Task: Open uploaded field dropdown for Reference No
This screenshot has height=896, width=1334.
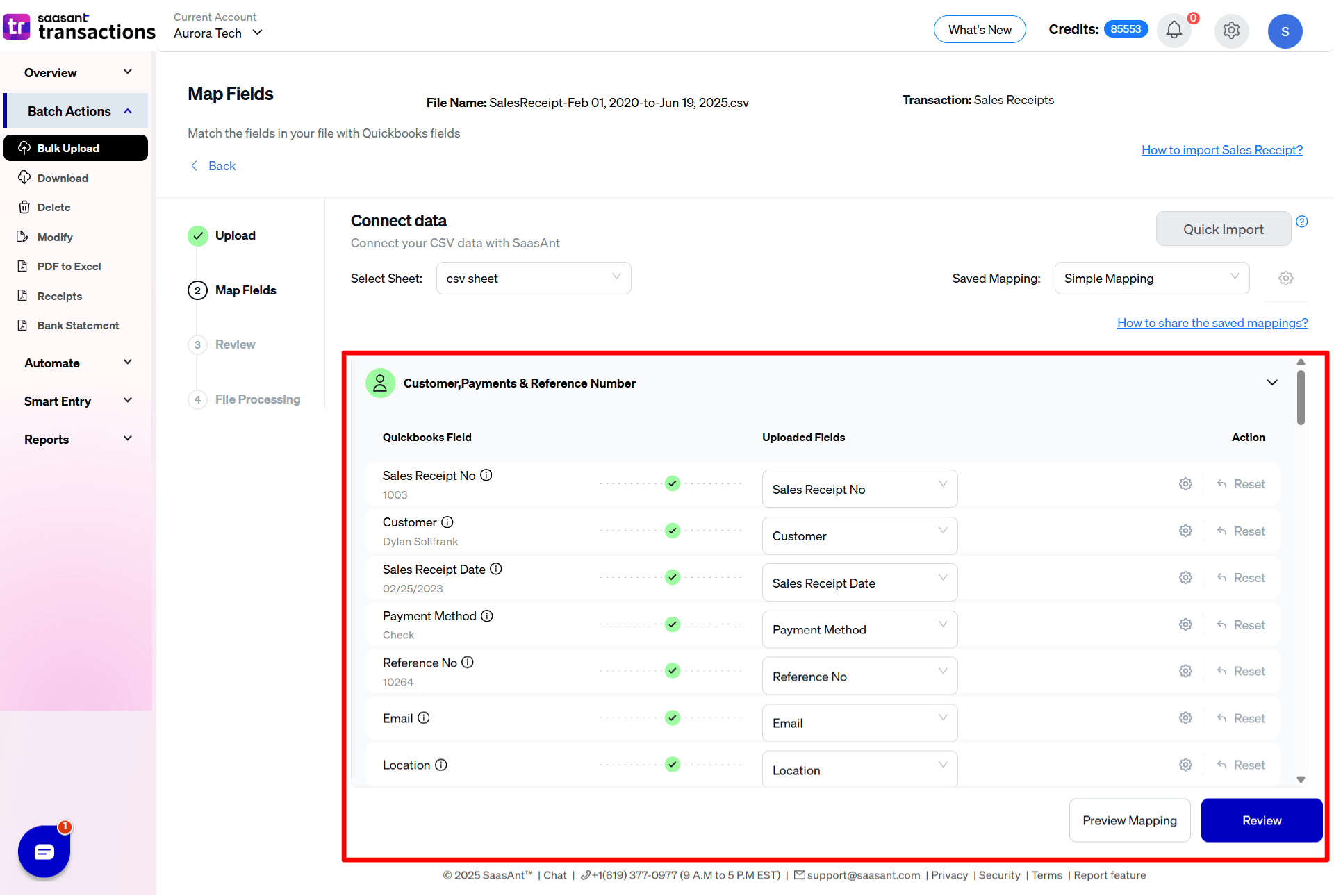Action: tap(859, 676)
